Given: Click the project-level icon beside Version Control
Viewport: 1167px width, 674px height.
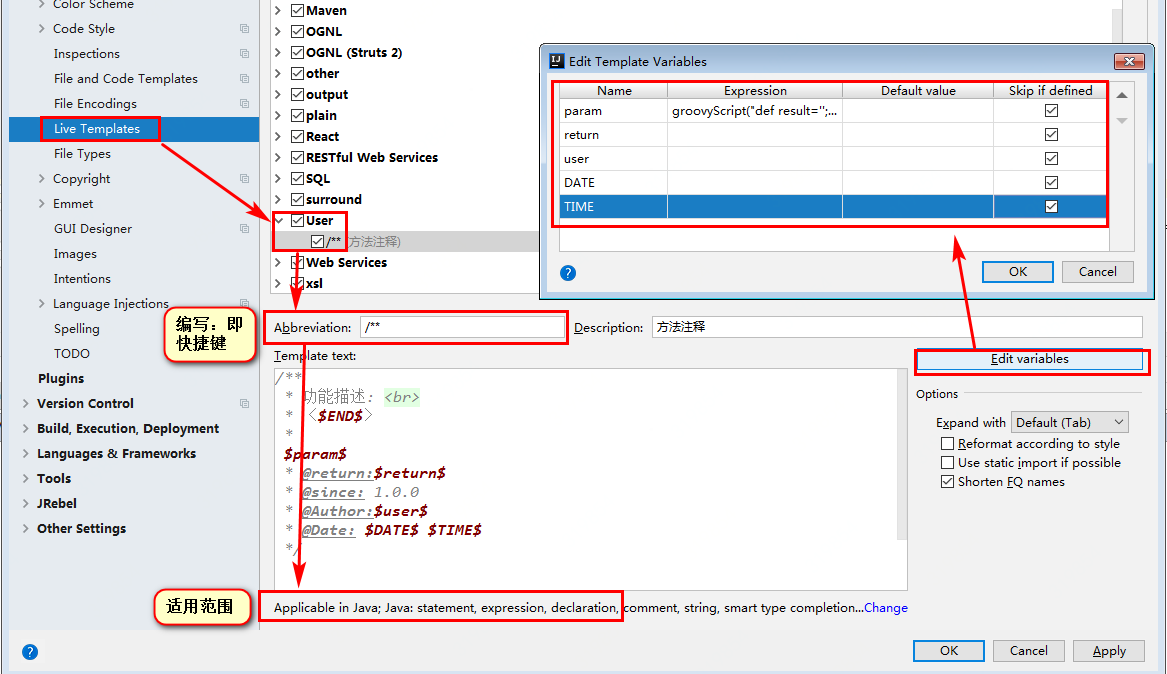Looking at the screenshot, I should 245,404.
